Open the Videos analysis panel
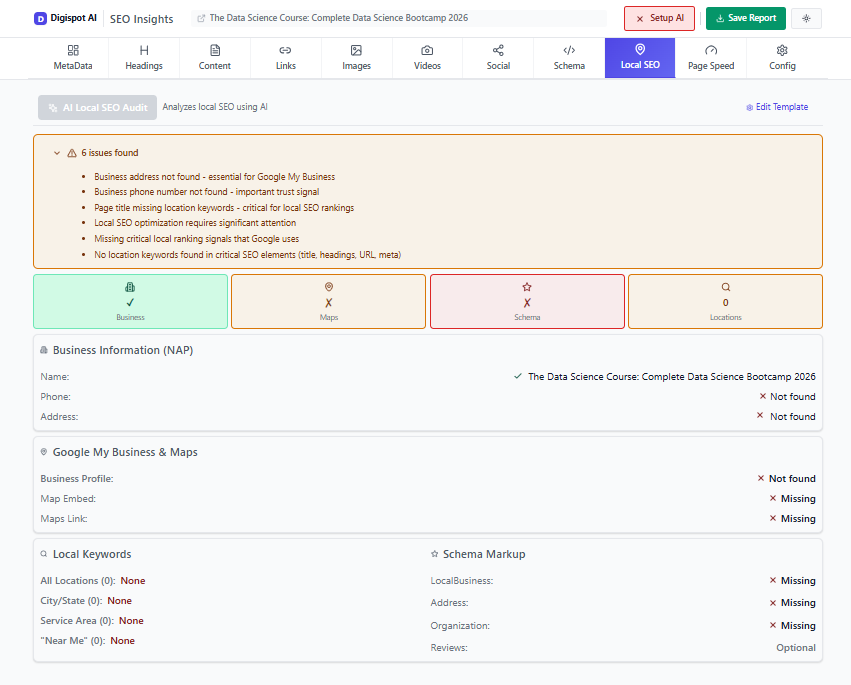 coord(427,57)
